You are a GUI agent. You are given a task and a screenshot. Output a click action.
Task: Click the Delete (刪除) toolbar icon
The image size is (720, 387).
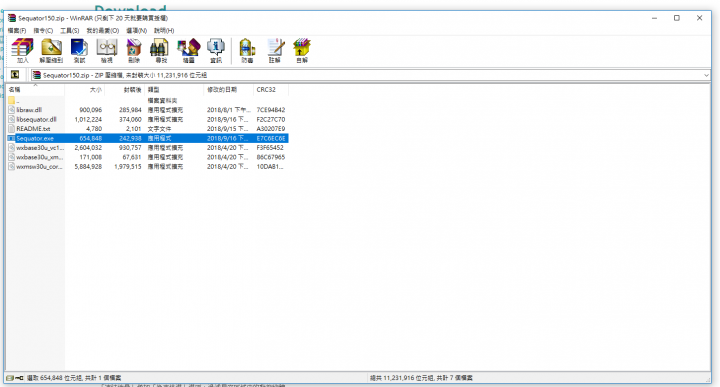coord(134,50)
